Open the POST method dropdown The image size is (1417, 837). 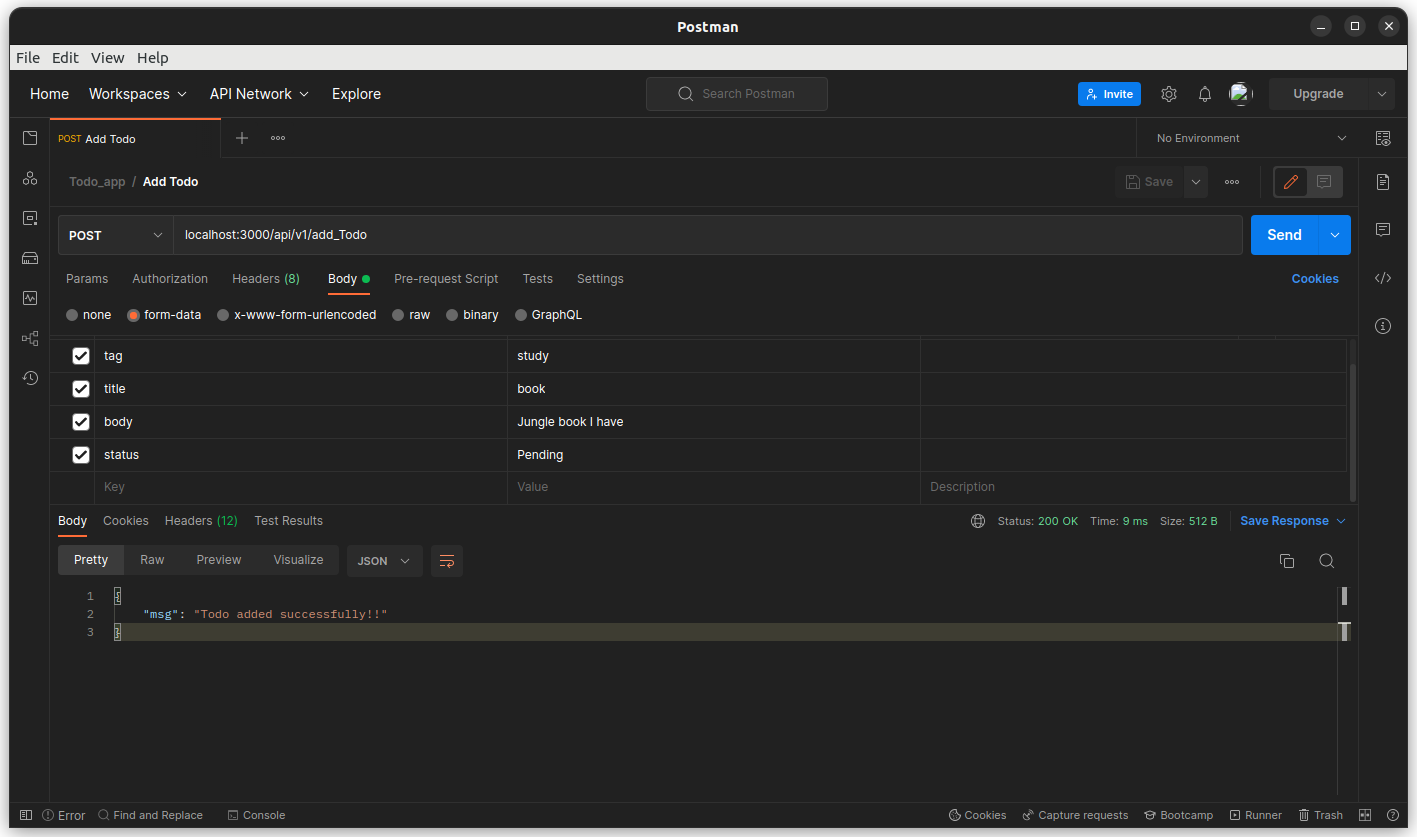tap(115, 235)
